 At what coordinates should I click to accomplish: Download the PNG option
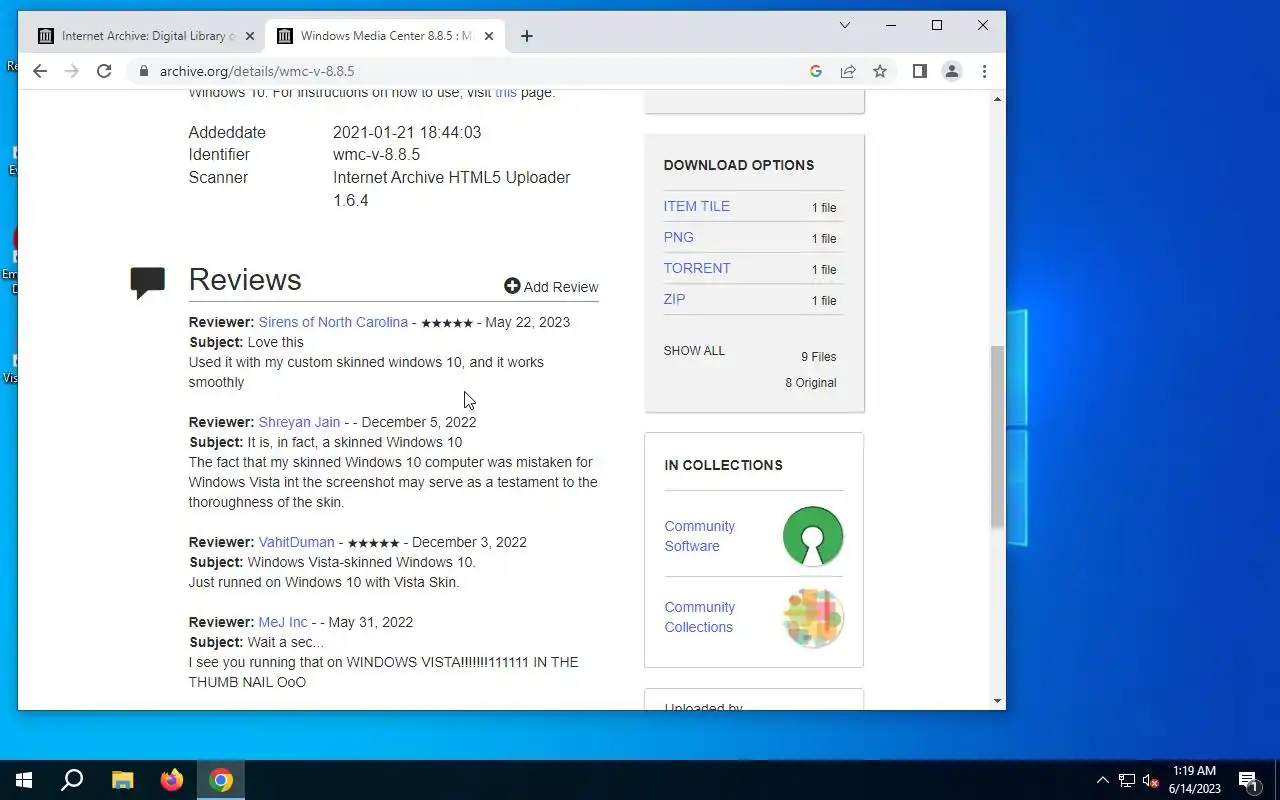point(678,237)
